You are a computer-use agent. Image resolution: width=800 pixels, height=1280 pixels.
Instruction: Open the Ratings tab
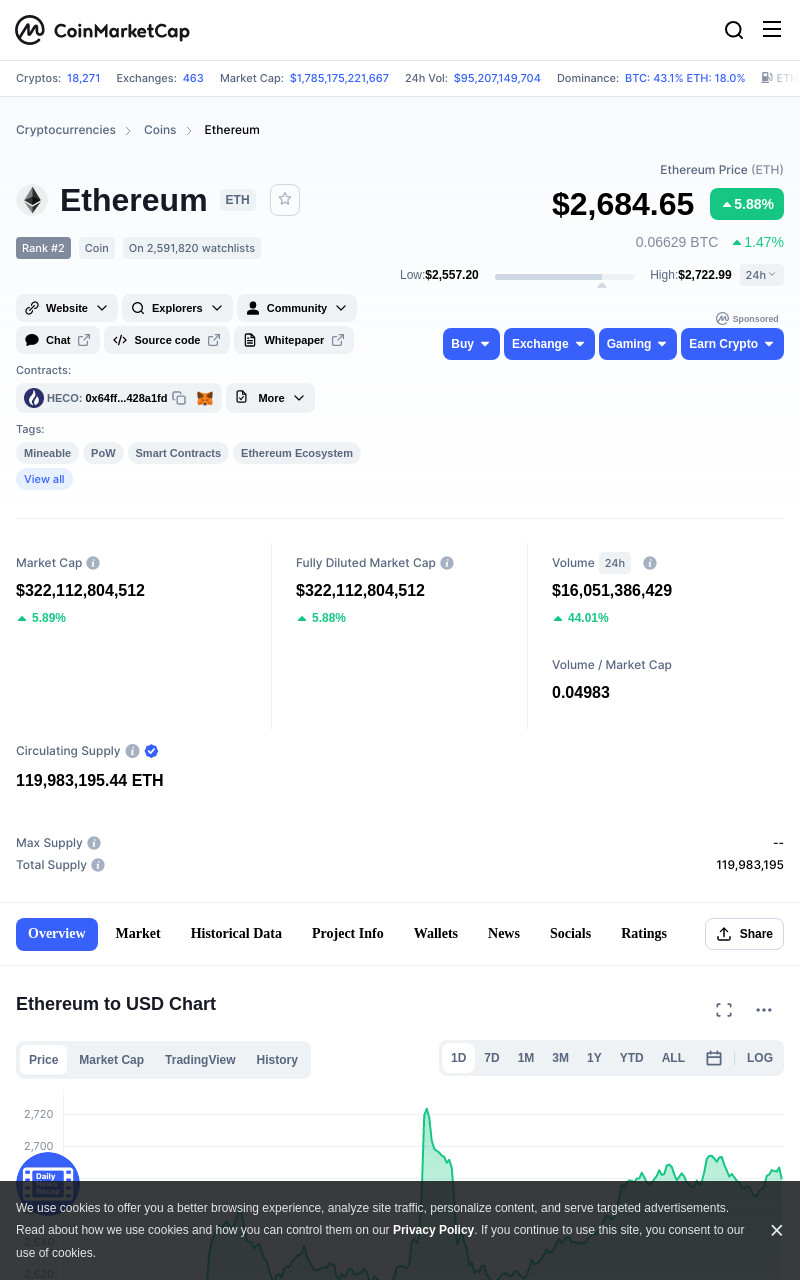coord(644,934)
